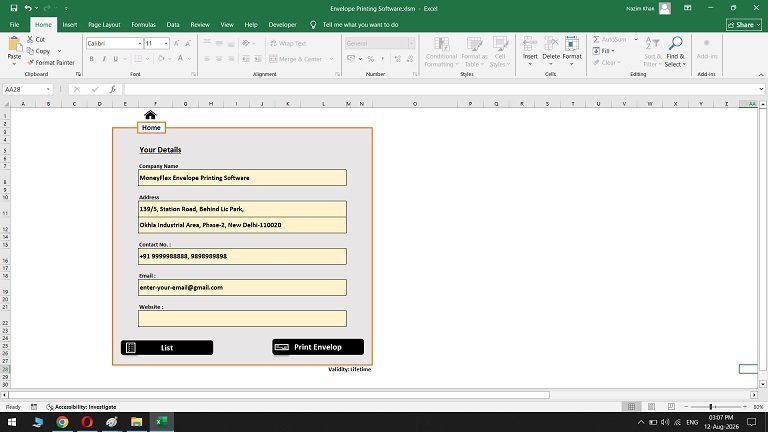Click the black home icon above Home label
This screenshot has width=768, height=432.
pyautogui.click(x=150, y=115)
